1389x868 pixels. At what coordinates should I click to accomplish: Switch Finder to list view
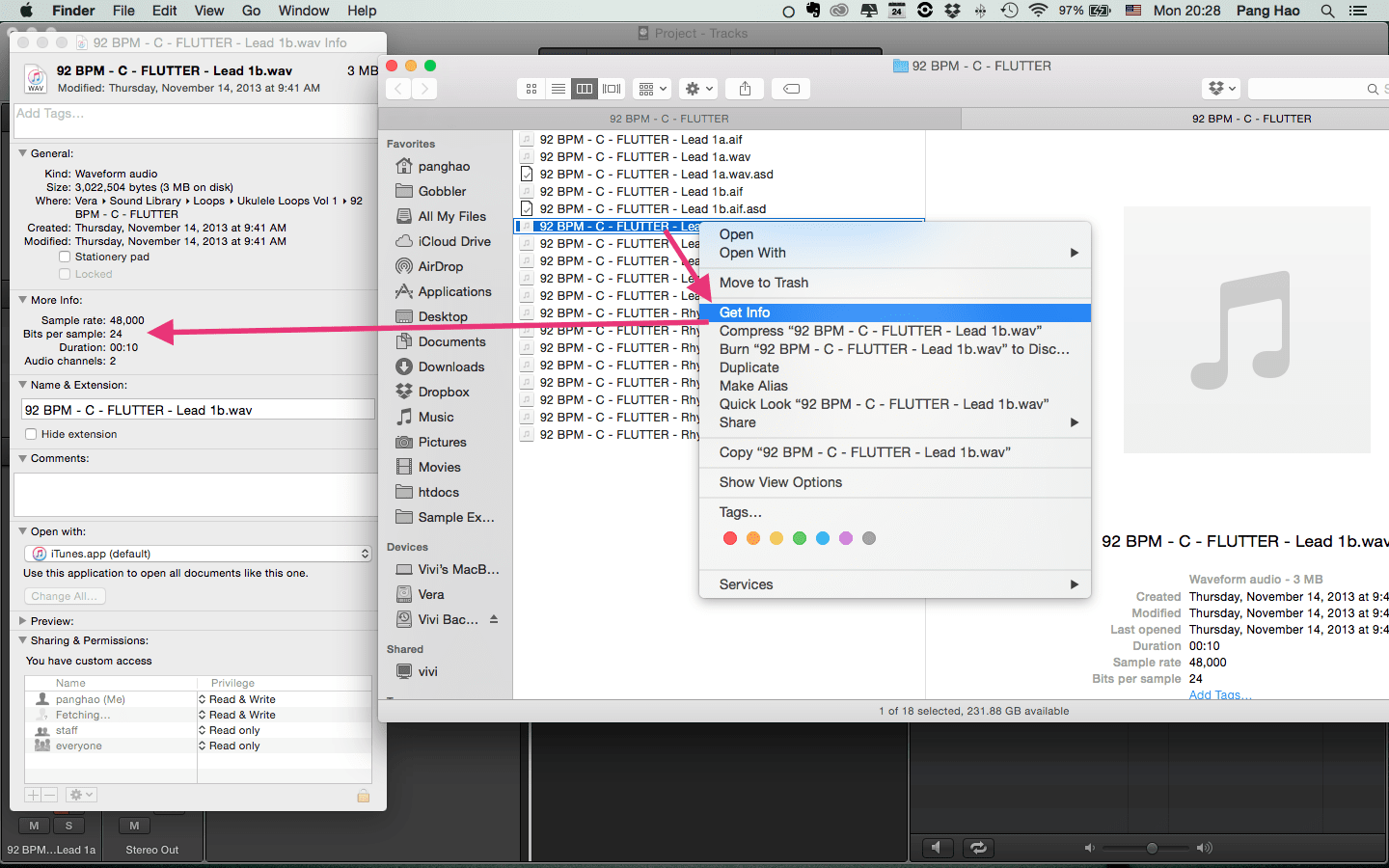click(x=558, y=89)
